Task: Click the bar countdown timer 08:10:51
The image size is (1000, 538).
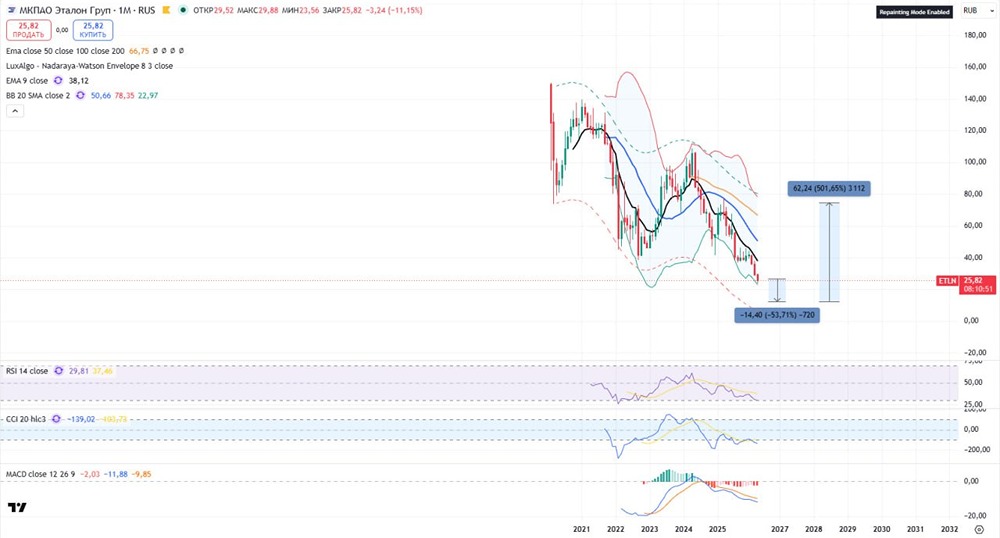Action: click(977, 289)
